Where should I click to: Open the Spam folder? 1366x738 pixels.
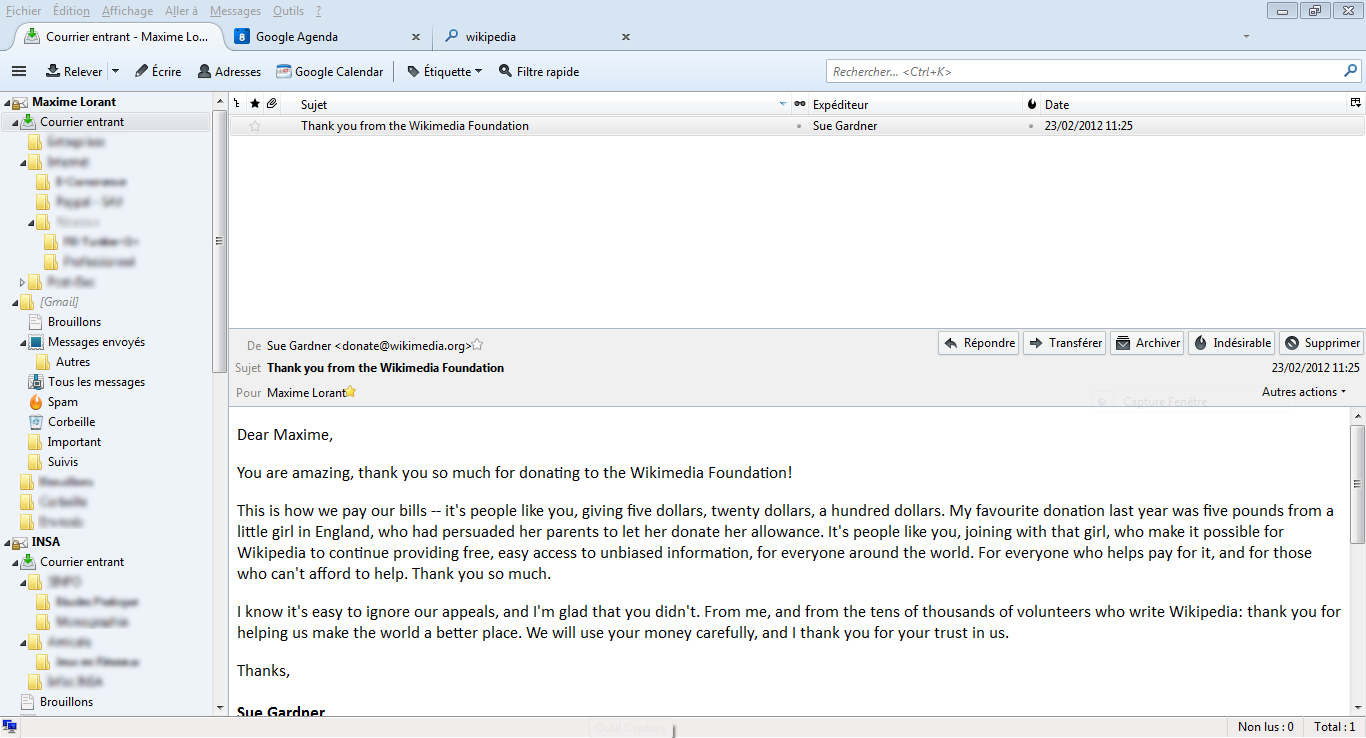pyautogui.click(x=62, y=402)
